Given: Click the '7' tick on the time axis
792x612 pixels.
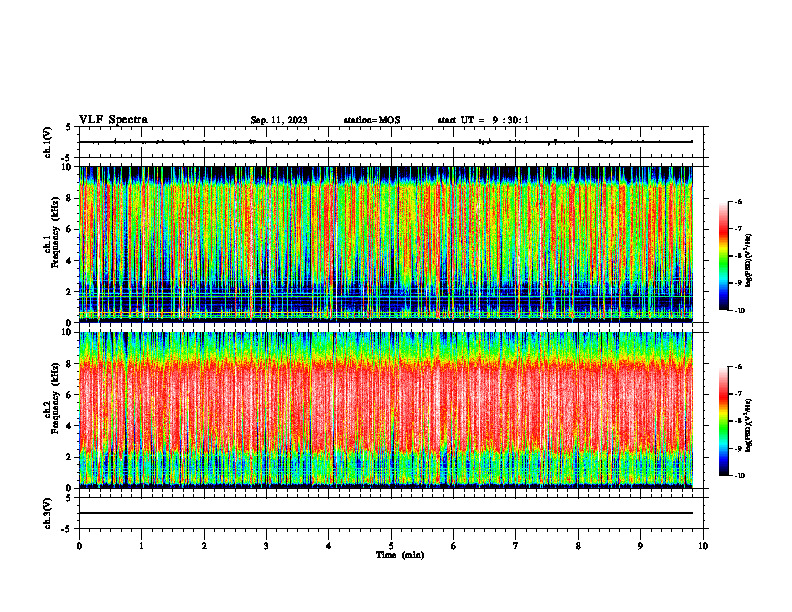Looking at the screenshot, I should tap(516, 546).
